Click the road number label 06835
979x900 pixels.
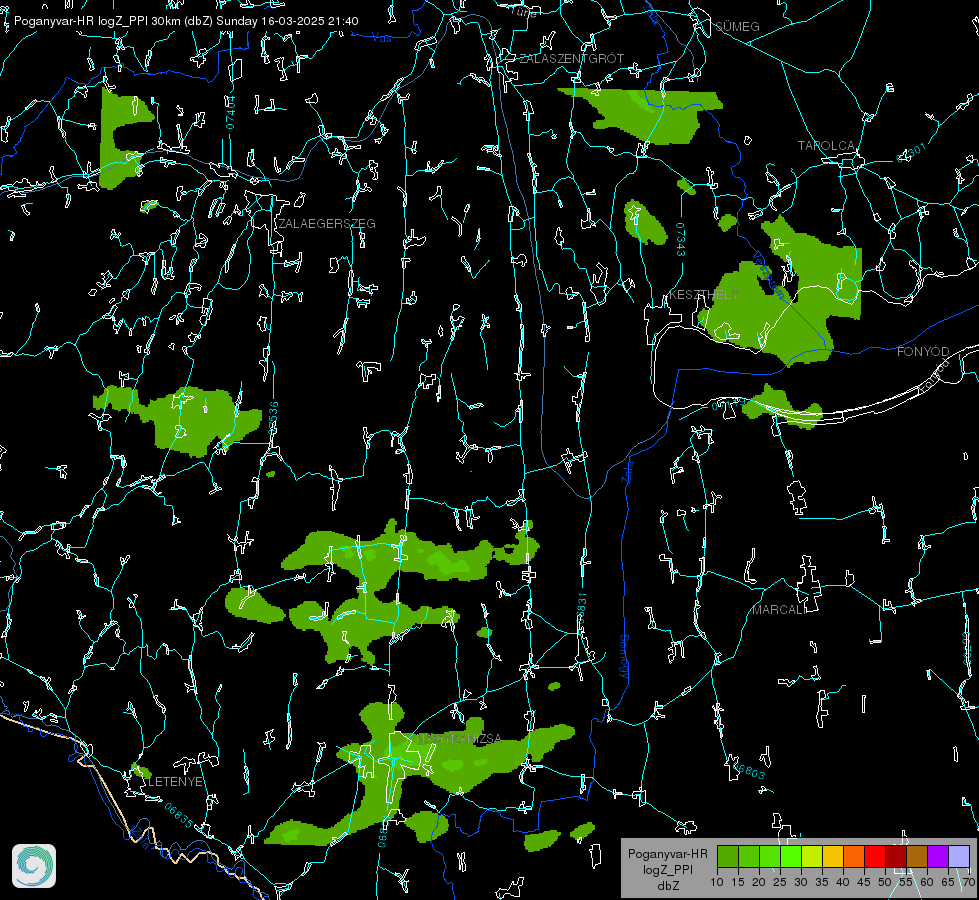point(179,815)
